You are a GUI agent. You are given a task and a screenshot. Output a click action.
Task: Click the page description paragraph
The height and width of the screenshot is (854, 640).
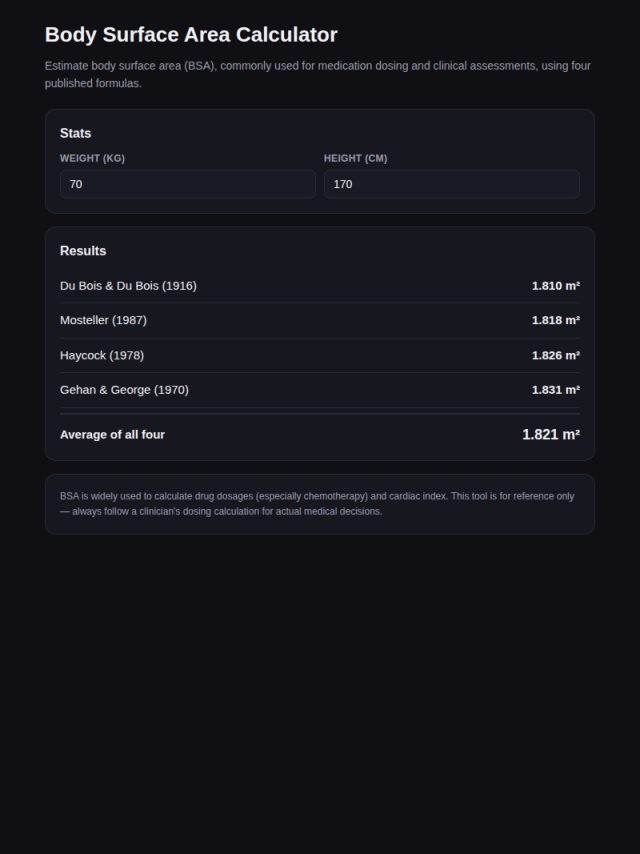tap(320, 75)
